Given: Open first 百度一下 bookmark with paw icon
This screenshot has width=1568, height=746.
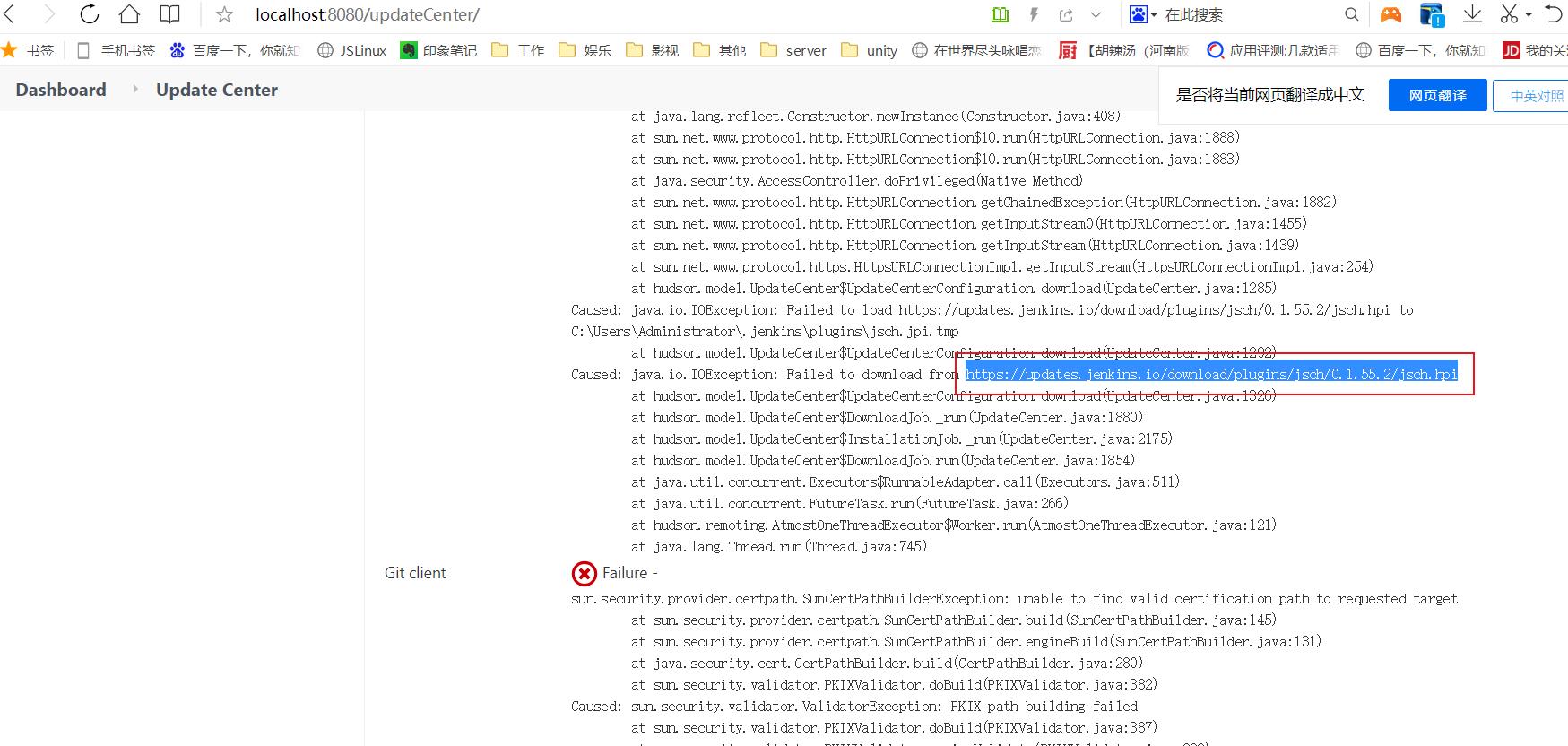Looking at the screenshot, I should pyautogui.click(x=235, y=50).
